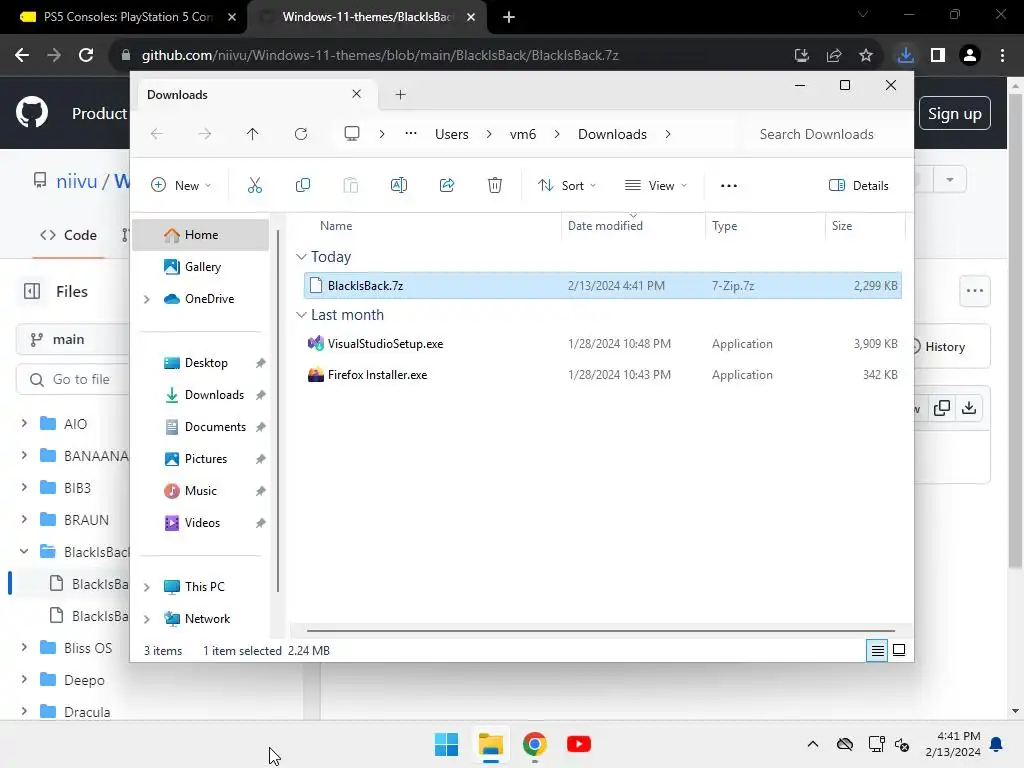This screenshot has height=768, width=1024.
Task: Open Music quick access folder
Action: 200,491
